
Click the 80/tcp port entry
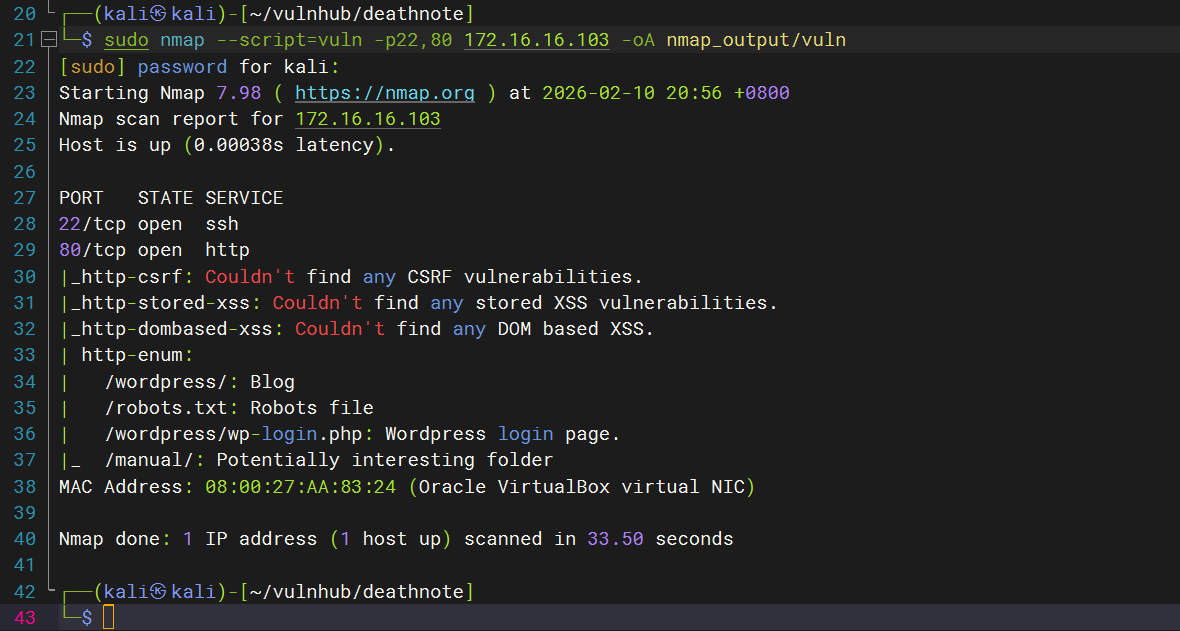[93, 250]
